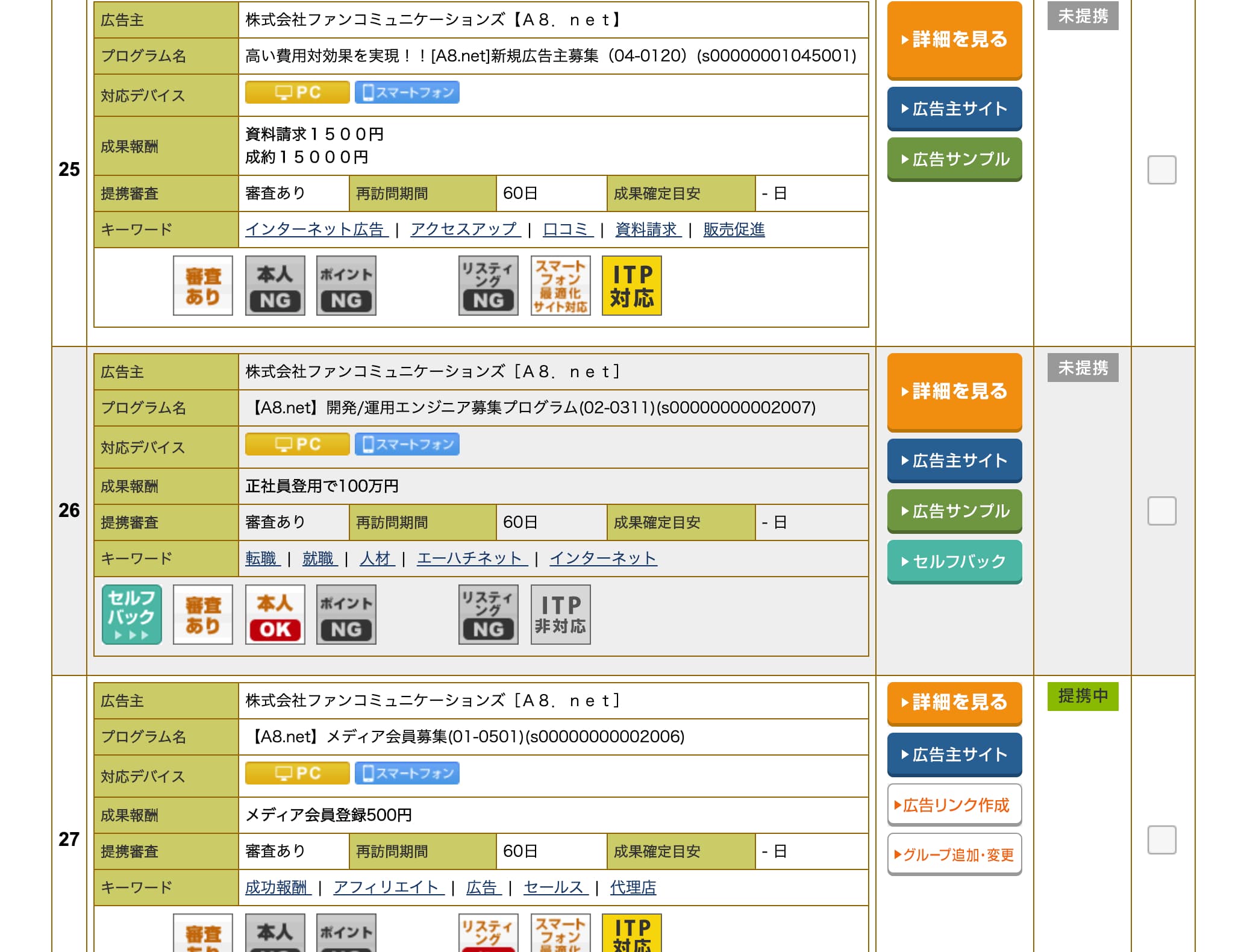Viewport: 1247px width, 952px height.
Task: Click 資料請求１５００円 reward text
Action: 314,134
